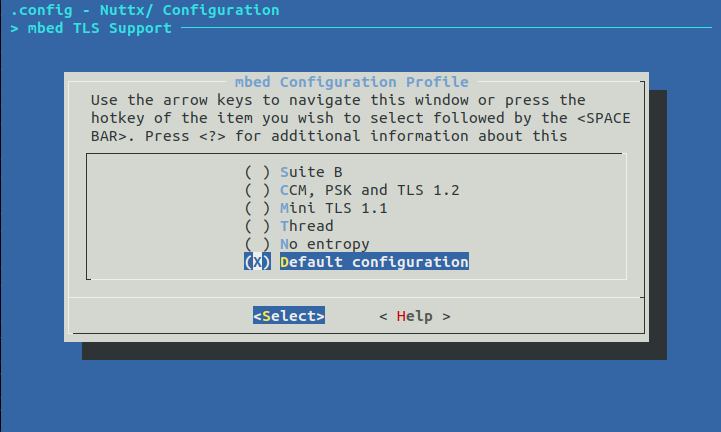This screenshot has width=721, height=432.
Task: Select CCM, PSK and TLS 1.2 radio option
Action: click(x=257, y=190)
